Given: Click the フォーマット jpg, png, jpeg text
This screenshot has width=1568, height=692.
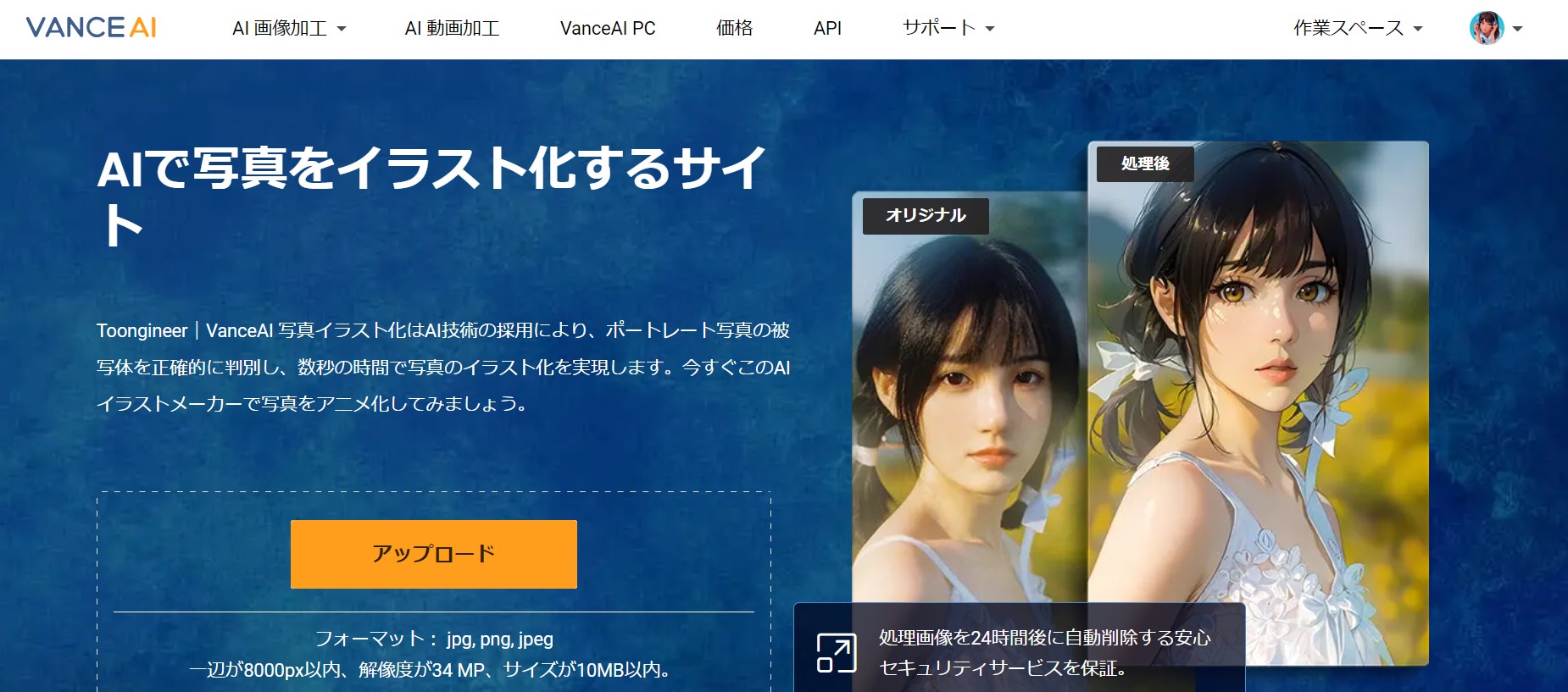Looking at the screenshot, I should click(433, 639).
